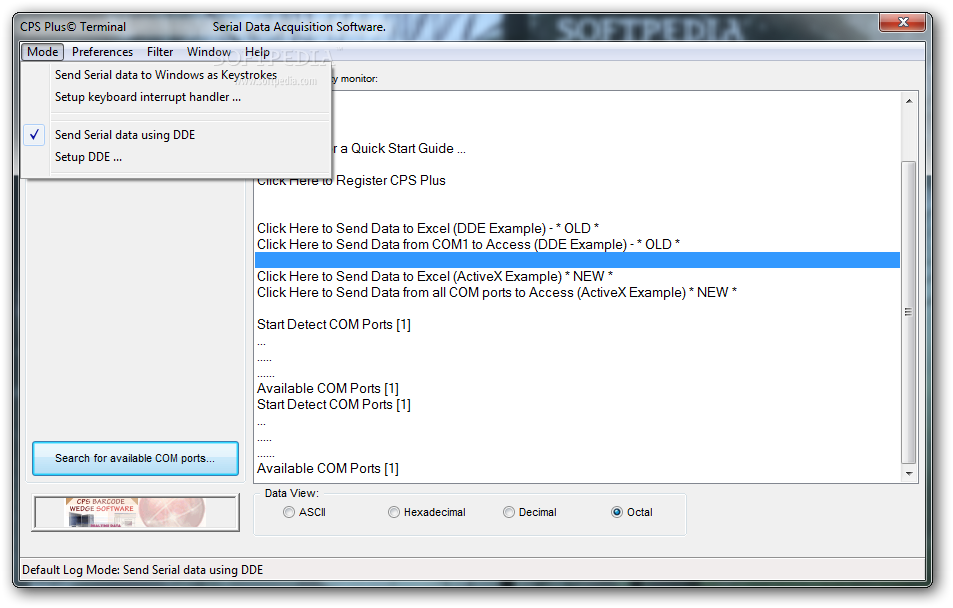Viewport: 953px width, 608px height.
Task: Click Search for available COM ports button
Action: coord(135,458)
